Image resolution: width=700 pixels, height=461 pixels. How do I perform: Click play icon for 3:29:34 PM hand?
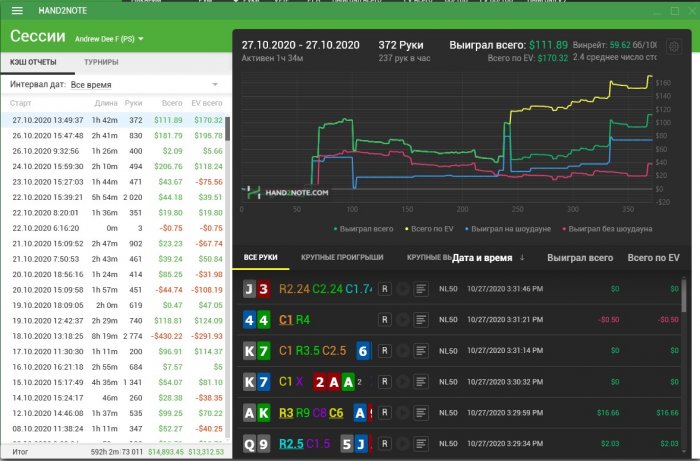(x=403, y=444)
